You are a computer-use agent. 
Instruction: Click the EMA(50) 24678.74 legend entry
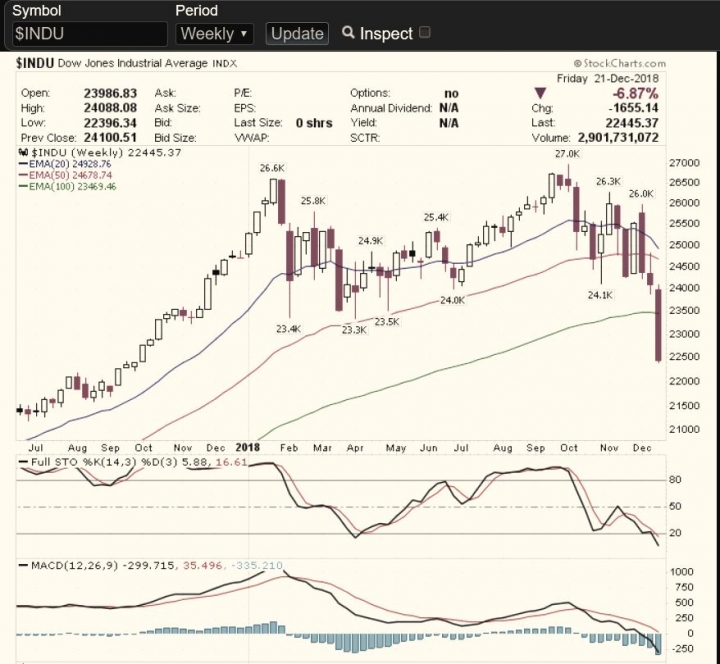pos(65,175)
